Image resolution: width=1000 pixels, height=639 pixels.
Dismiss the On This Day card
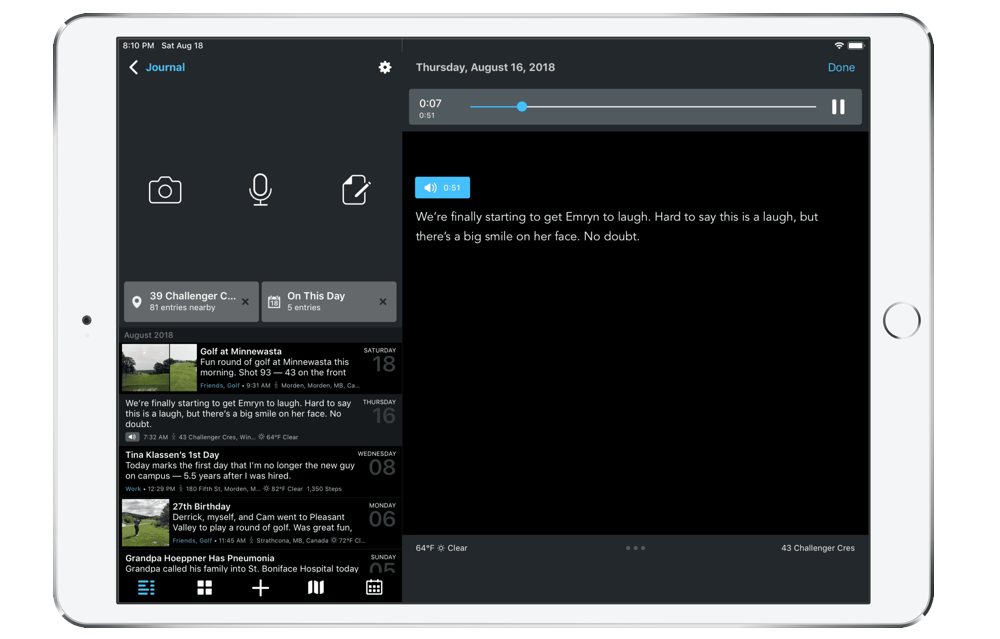[x=383, y=302]
